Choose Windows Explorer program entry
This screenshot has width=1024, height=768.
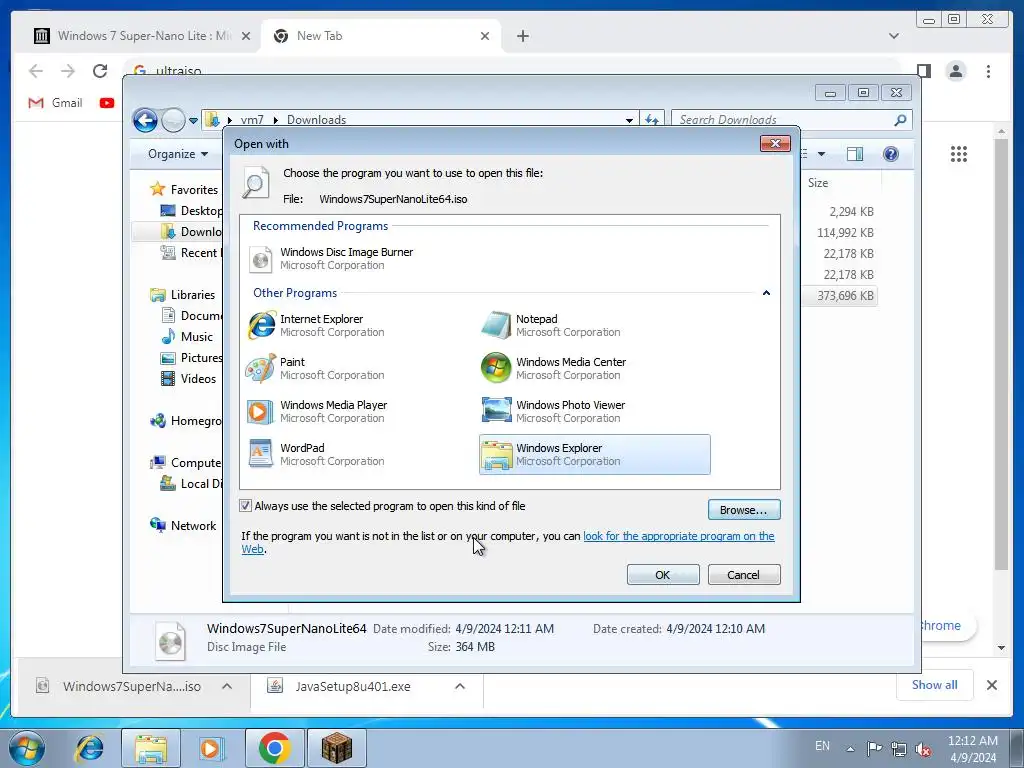click(x=594, y=455)
